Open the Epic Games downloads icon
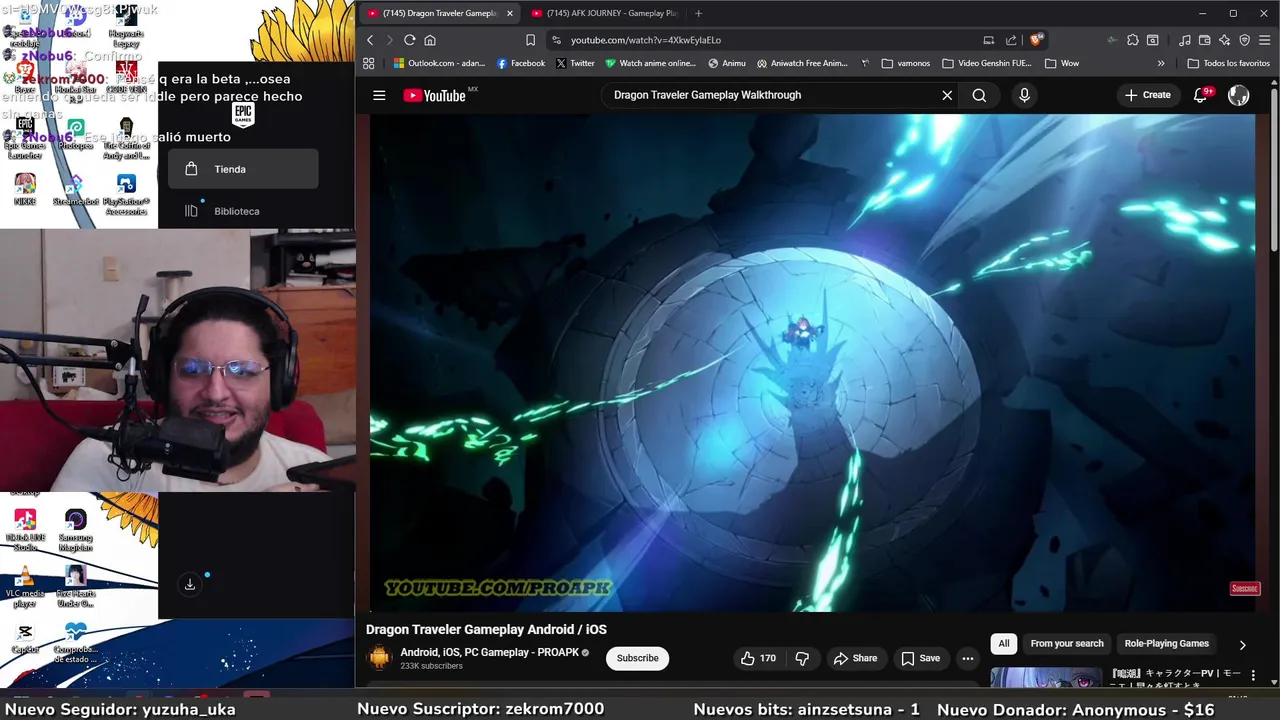 tap(190, 585)
